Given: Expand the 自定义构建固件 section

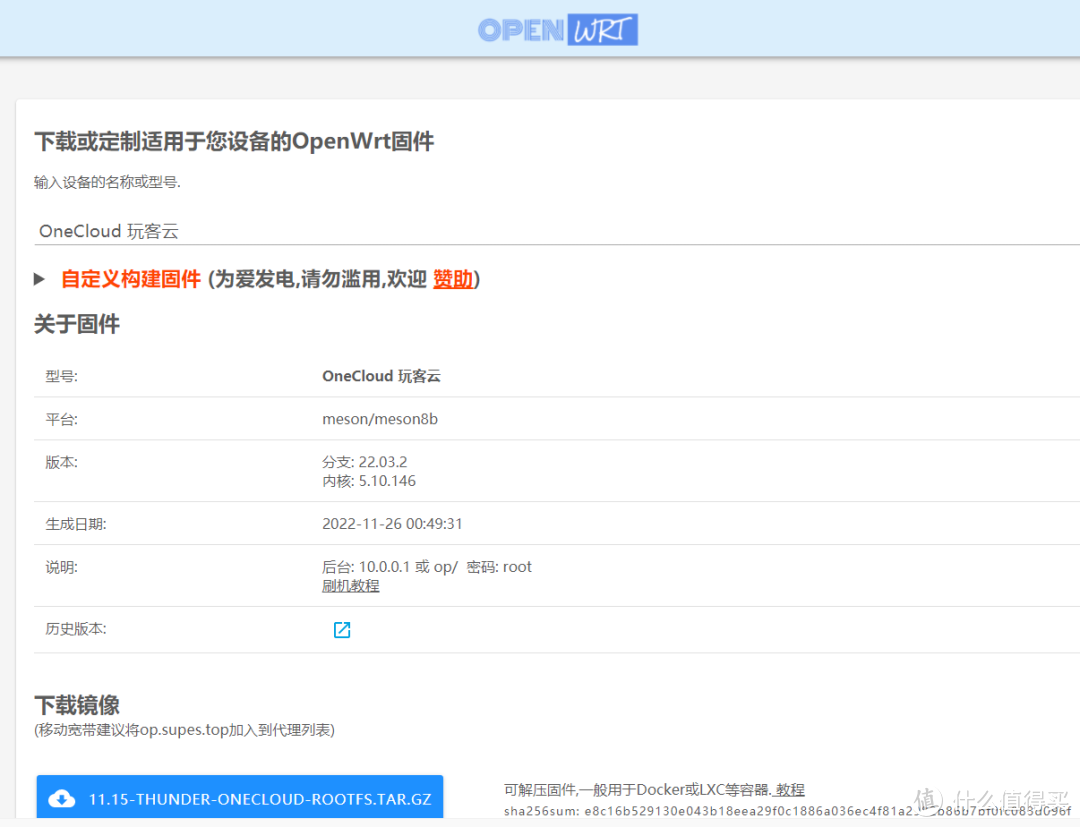Looking at the screenshot, I should click(x=130, y=280).
